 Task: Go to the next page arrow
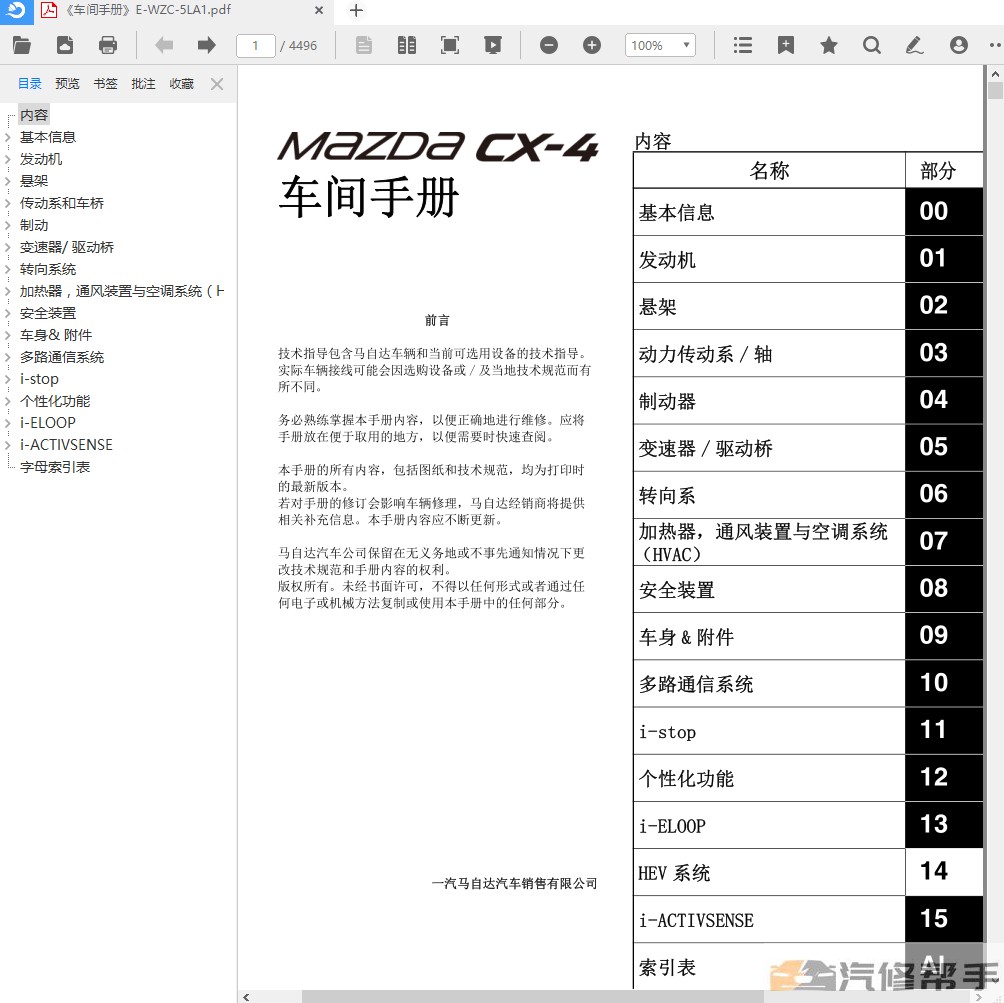(206, 45)
